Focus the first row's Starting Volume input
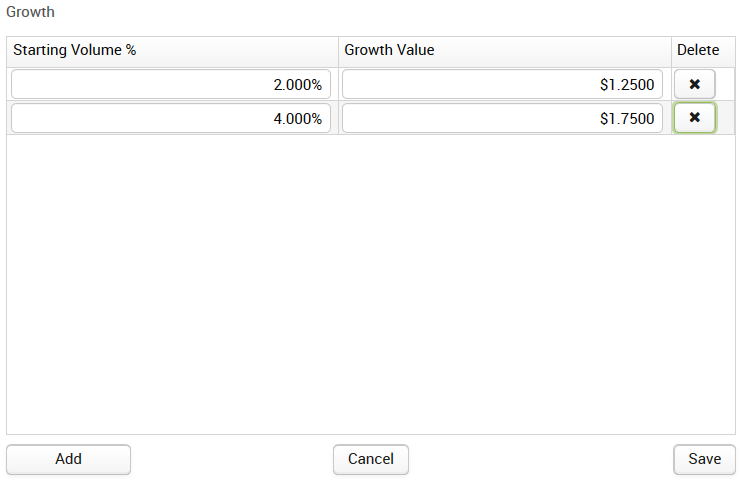This screenshot has width=742, height=484. tap(171, 85)
